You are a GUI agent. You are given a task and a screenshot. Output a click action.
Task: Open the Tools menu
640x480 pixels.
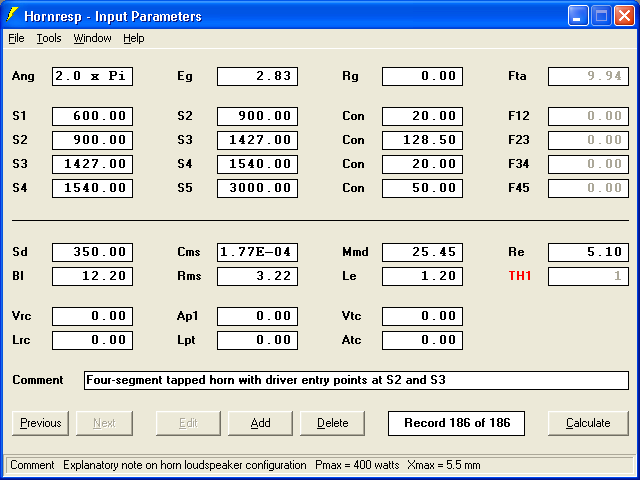[49, 38]
